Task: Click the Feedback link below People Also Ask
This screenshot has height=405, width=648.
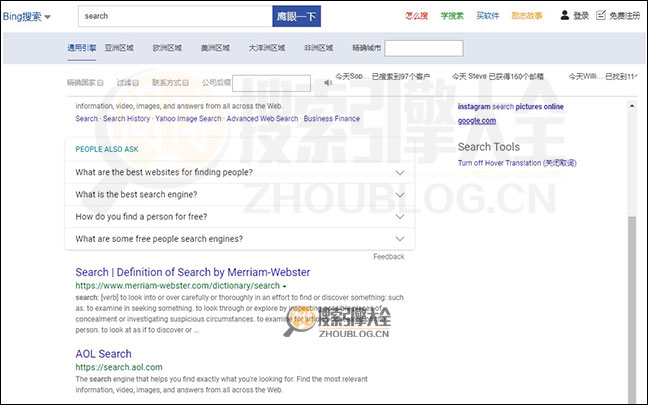Action: (x=388, y=257)
